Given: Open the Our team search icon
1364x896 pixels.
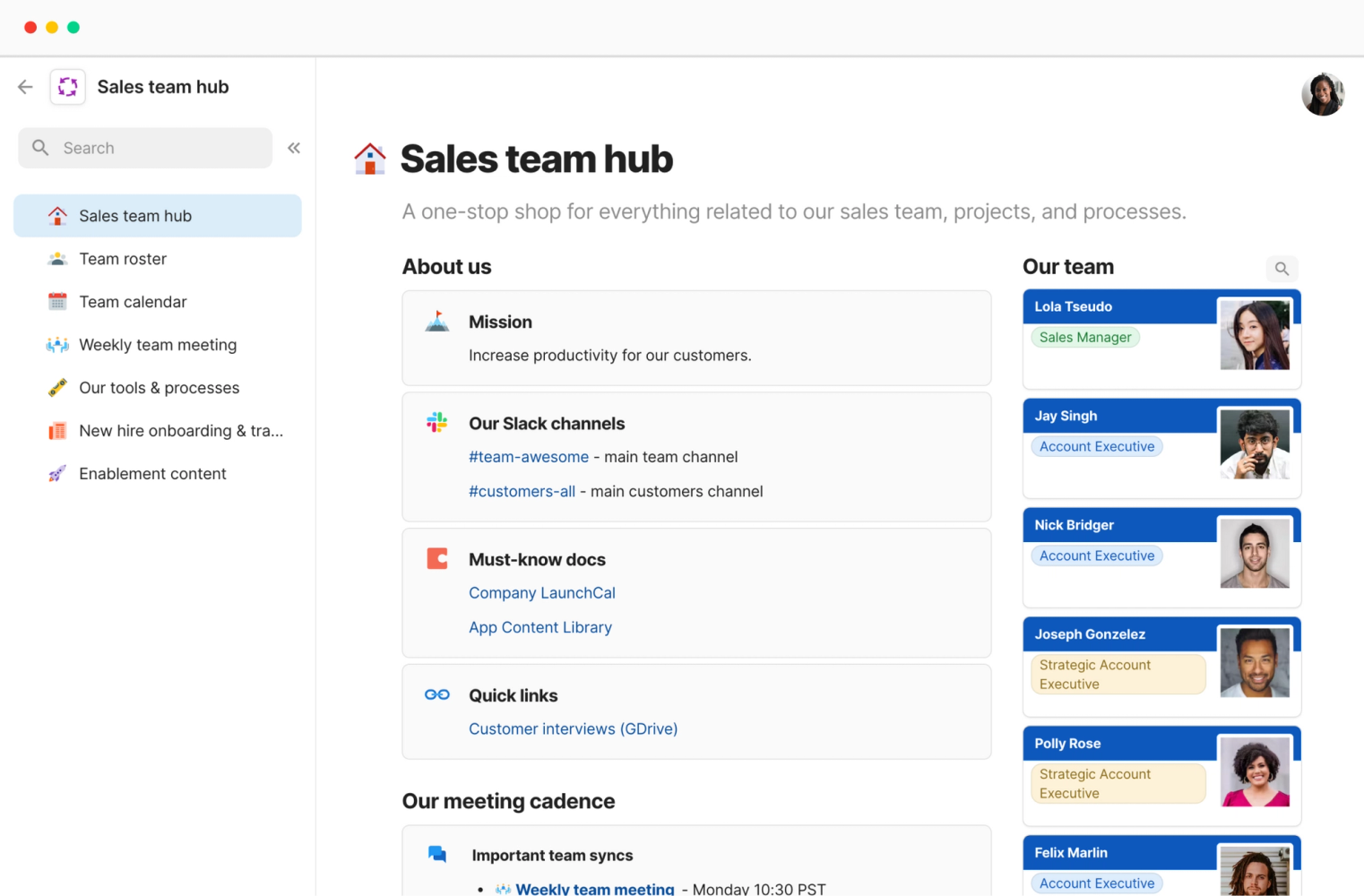Looking at the screenshot, I should (1282, 269).
